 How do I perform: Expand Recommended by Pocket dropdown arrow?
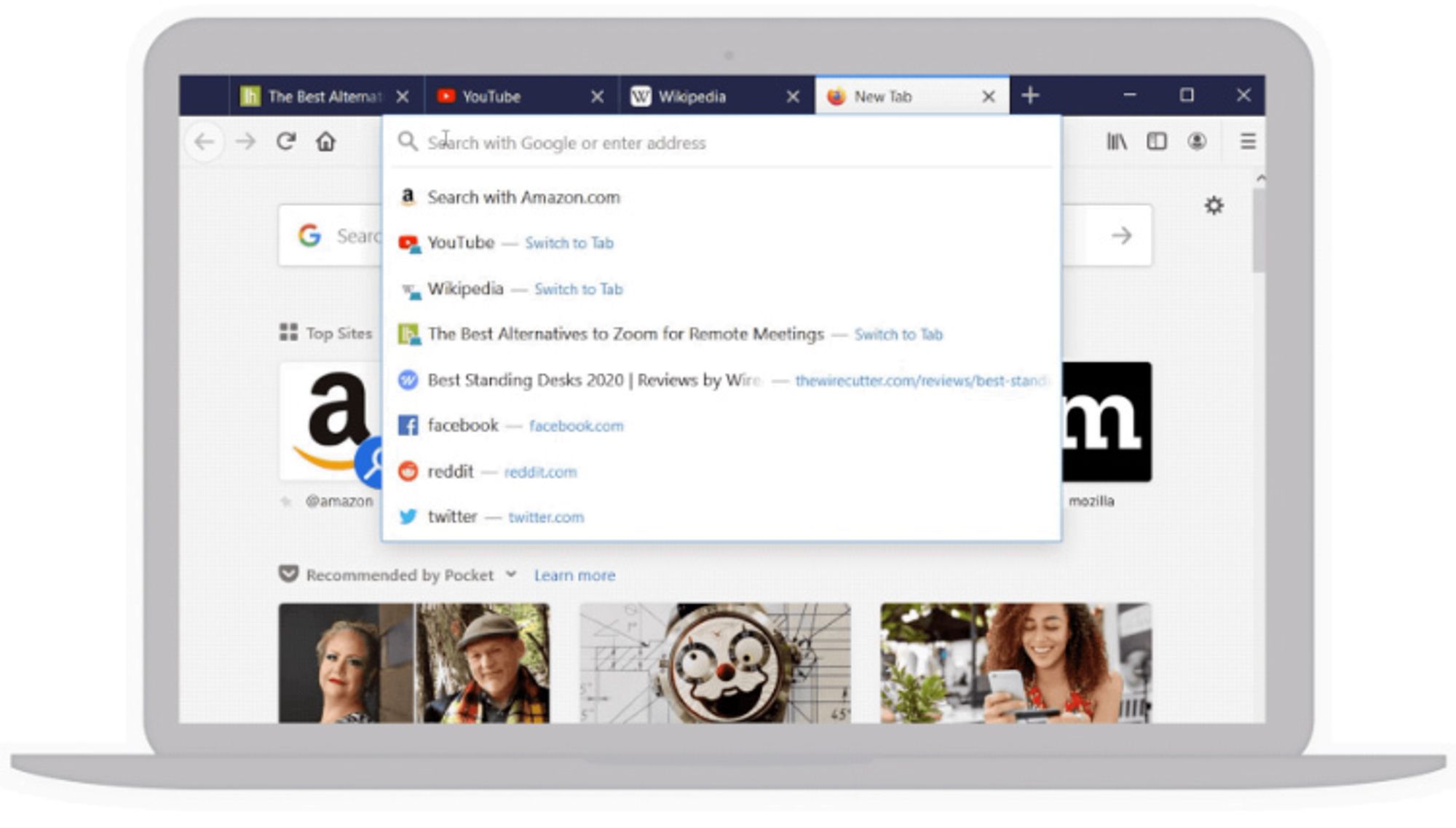point(511,575)
